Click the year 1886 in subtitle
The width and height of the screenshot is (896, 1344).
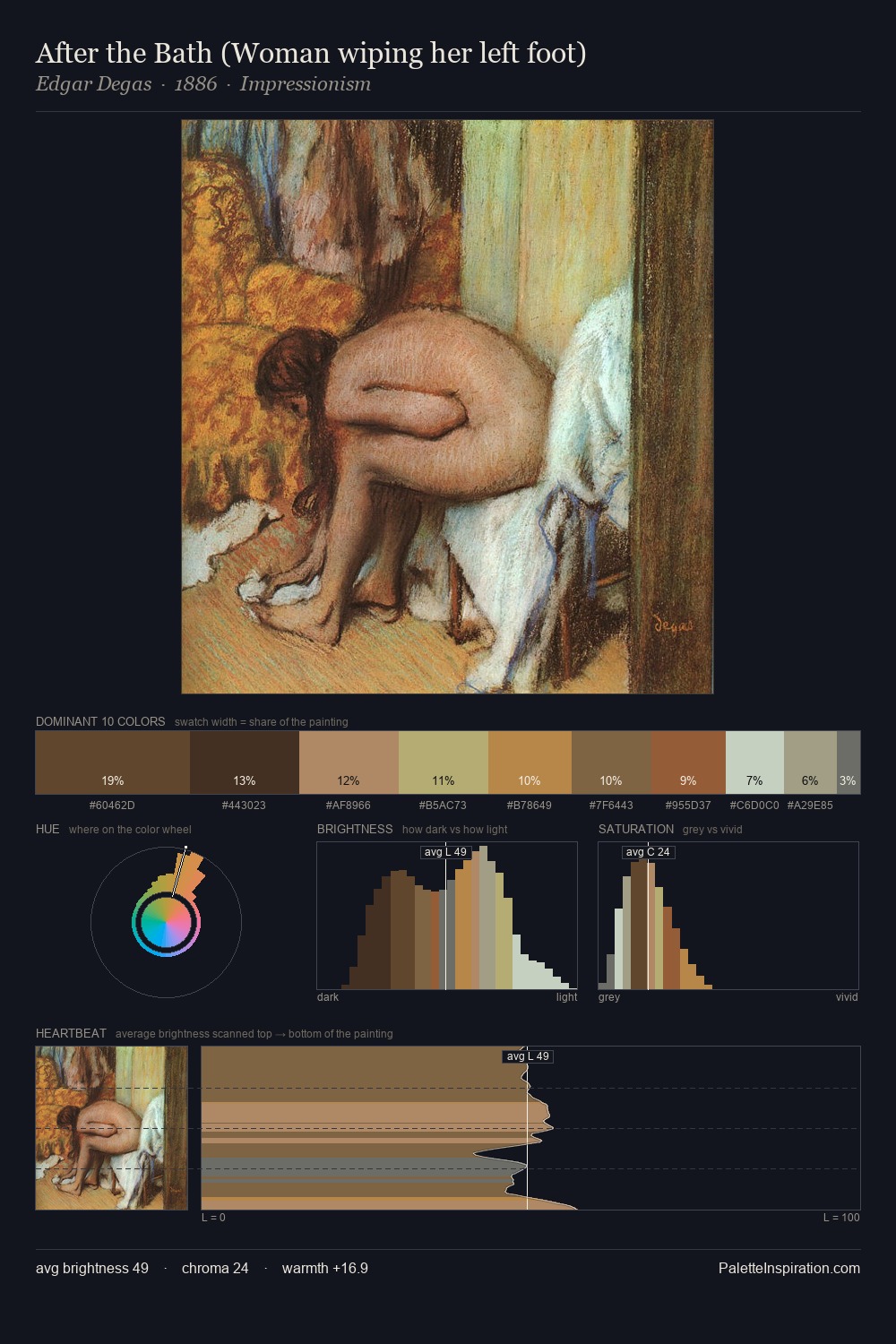pyautogui.click(x=195, y=84)
